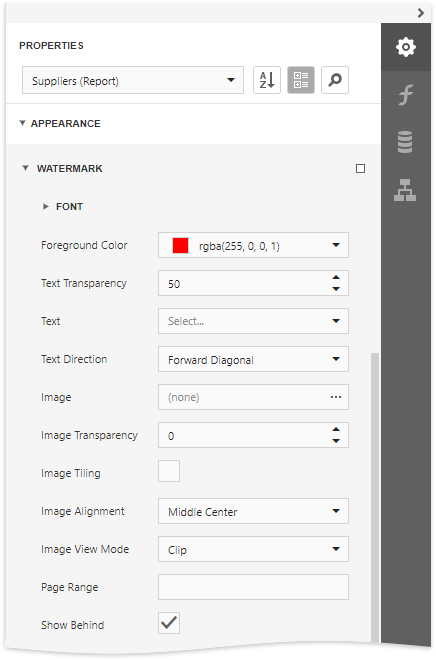Click the square marker beside Watermark
The height and width of the screenshot is (660, 436).
(x=361, y=169)
